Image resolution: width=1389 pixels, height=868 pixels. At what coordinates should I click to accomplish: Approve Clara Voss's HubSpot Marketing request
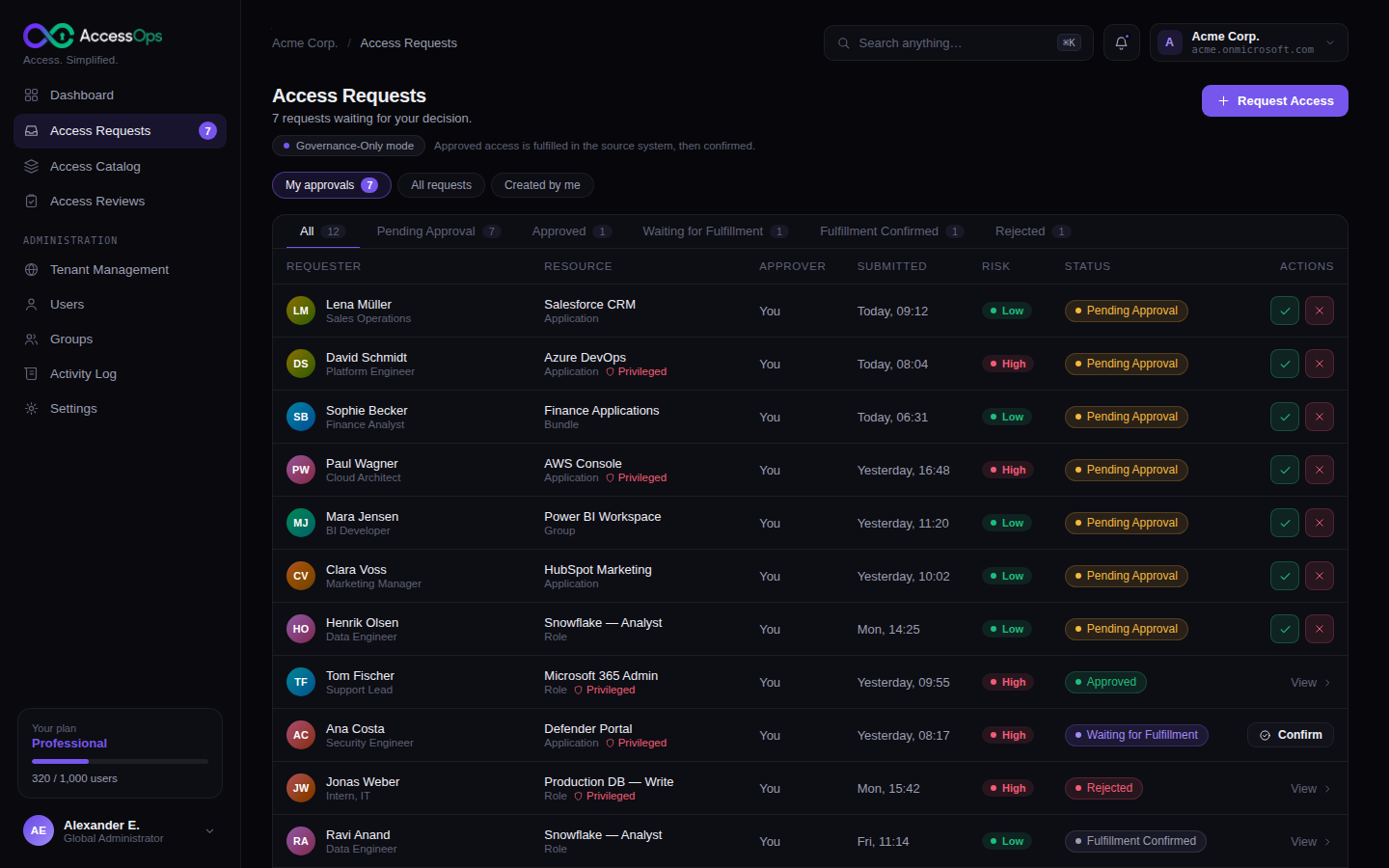(x=1285, y=576)
